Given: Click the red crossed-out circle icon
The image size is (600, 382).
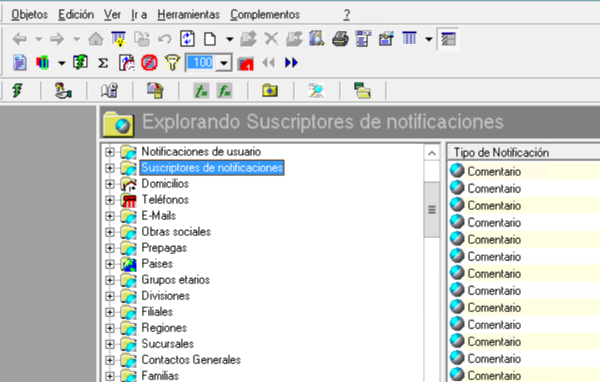Looking at the screenshot, I should 149,62.
